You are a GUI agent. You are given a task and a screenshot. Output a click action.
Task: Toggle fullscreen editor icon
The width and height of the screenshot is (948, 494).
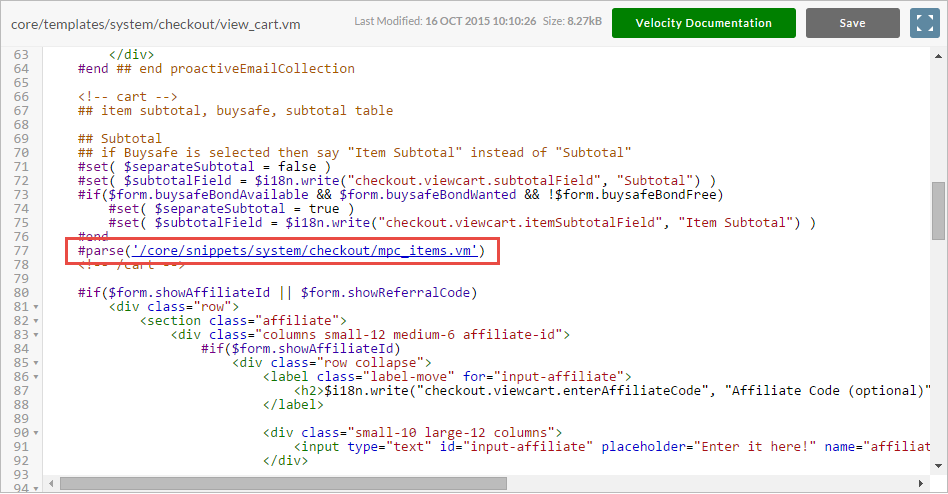click(924, 23)
